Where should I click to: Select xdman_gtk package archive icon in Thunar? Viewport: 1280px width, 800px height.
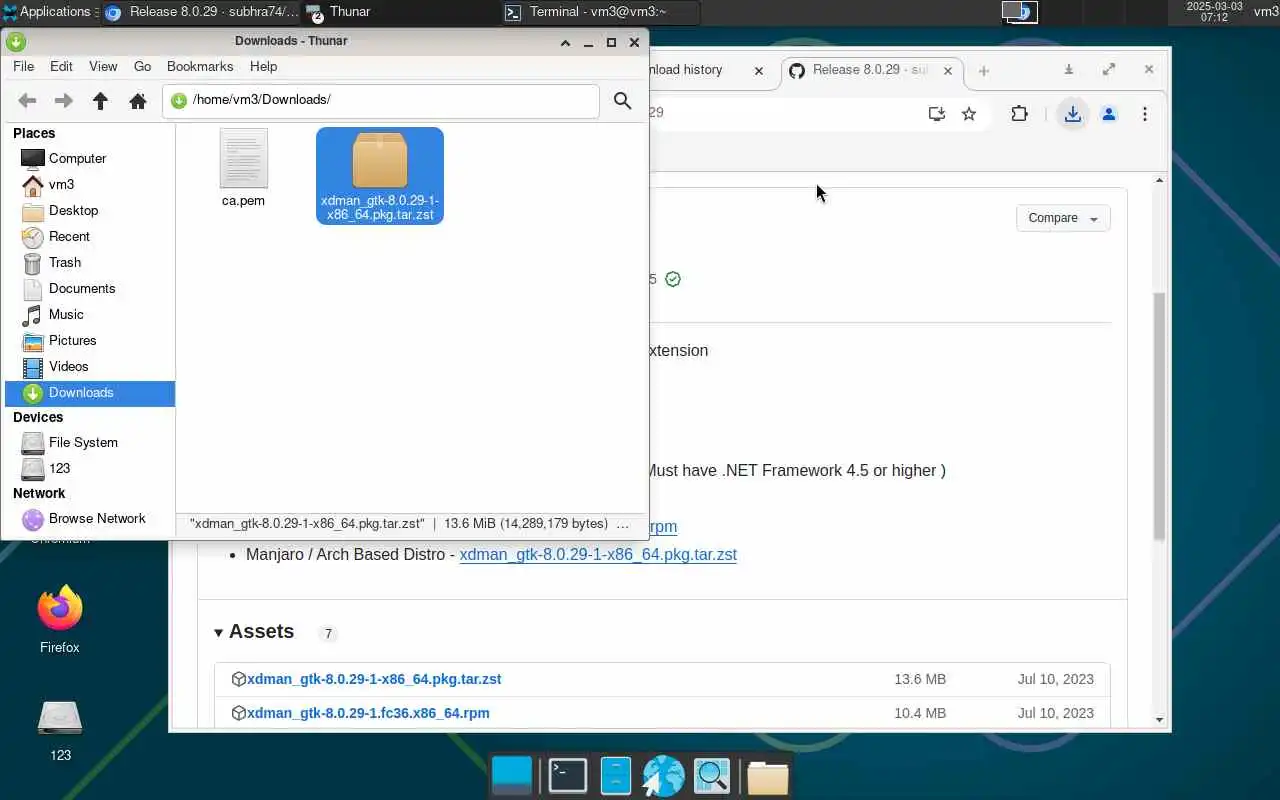pos(380,160)
